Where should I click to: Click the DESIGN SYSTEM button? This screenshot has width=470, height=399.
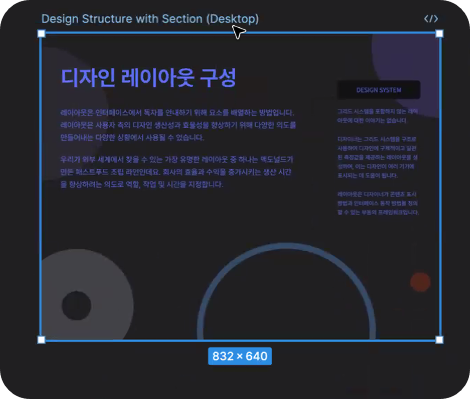click(379, 90)
